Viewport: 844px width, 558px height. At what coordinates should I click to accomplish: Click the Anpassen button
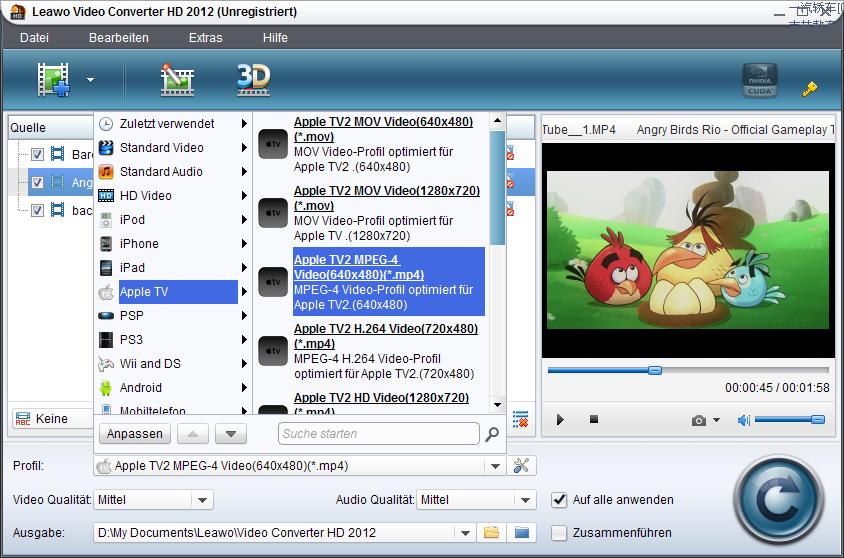[x=135, y=434]
